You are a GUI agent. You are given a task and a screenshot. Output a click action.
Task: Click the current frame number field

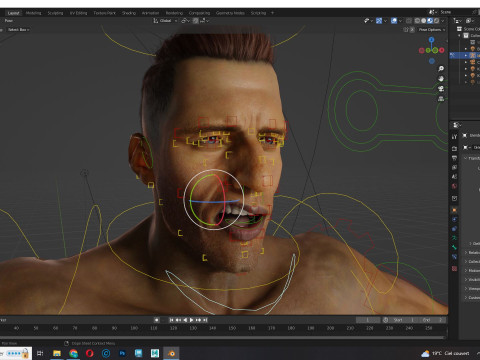tap(368, 320)
